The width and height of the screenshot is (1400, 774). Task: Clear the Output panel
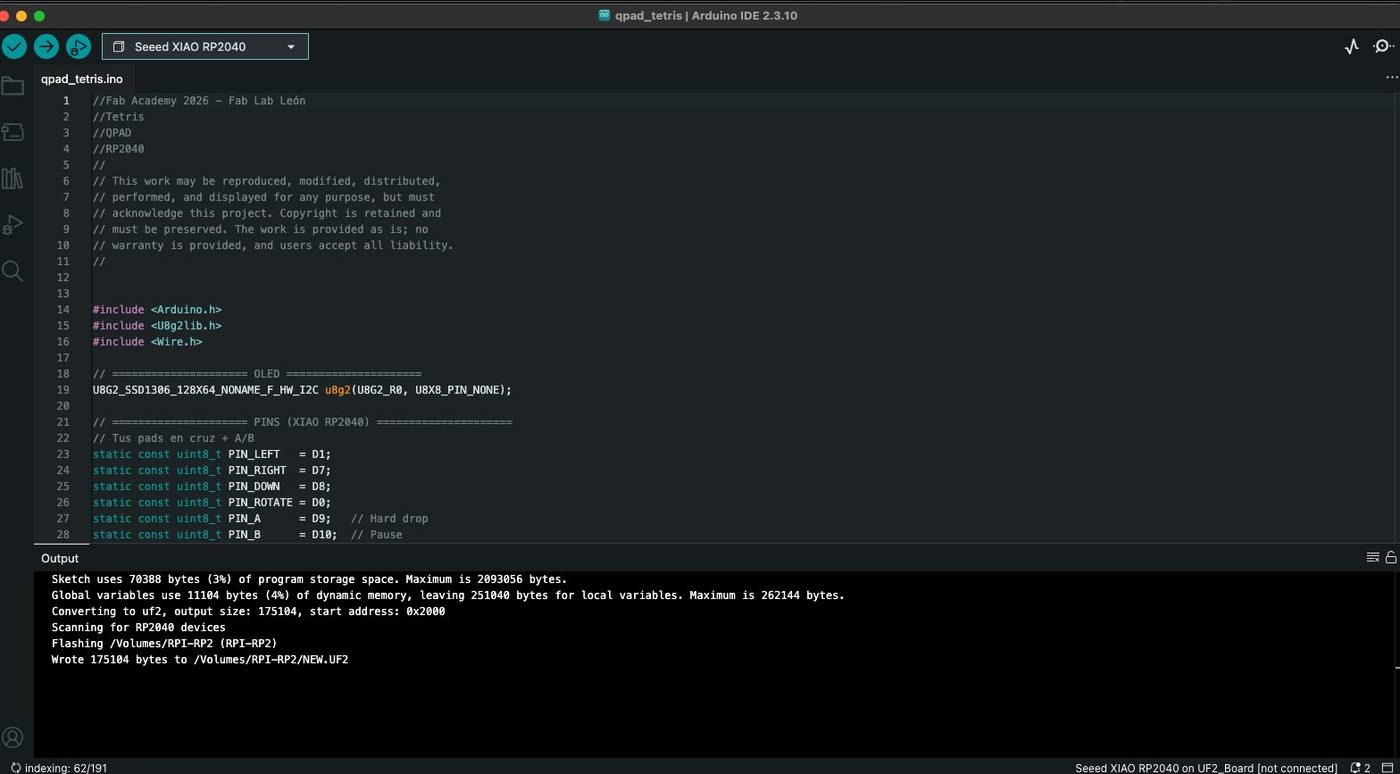tap(1373, 558)
